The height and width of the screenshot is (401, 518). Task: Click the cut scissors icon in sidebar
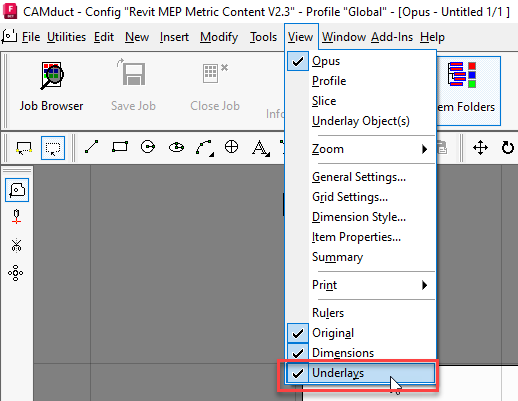point(16,245)
